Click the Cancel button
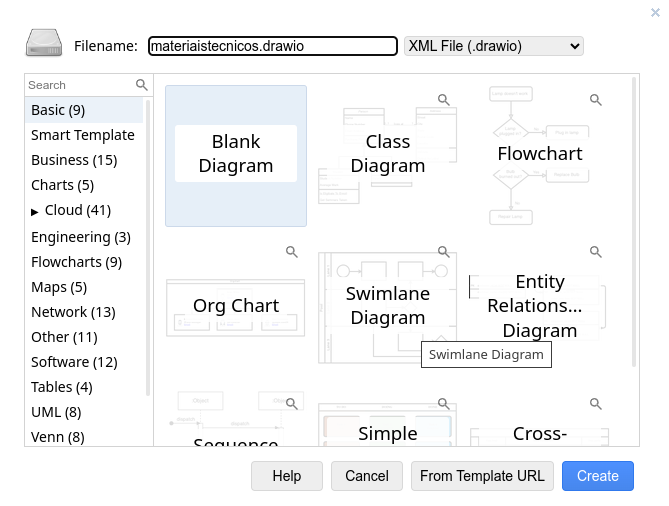This screenshot has height=506, width=669. coord(367,476)
